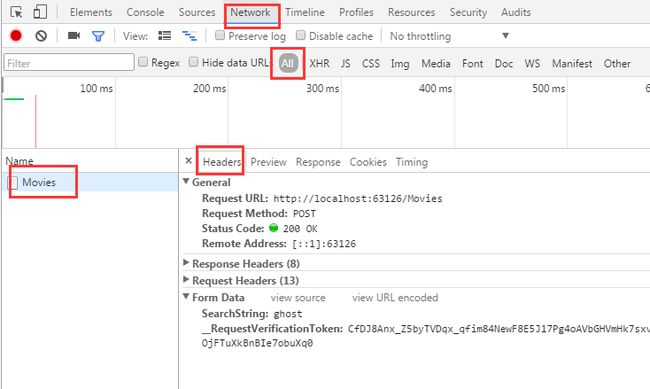Toggle the device mode icon
This screenshot has height=389, width=650.
click(40, 12)
